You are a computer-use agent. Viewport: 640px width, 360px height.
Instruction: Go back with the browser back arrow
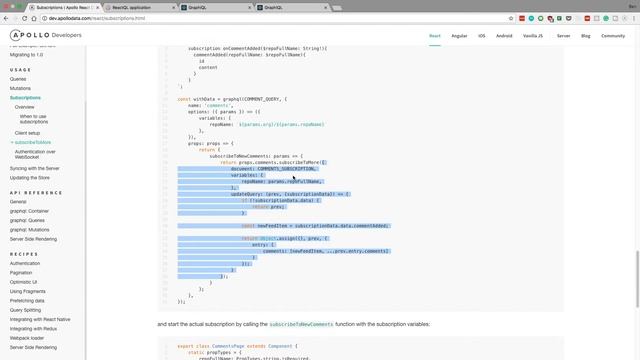(6, 18)
